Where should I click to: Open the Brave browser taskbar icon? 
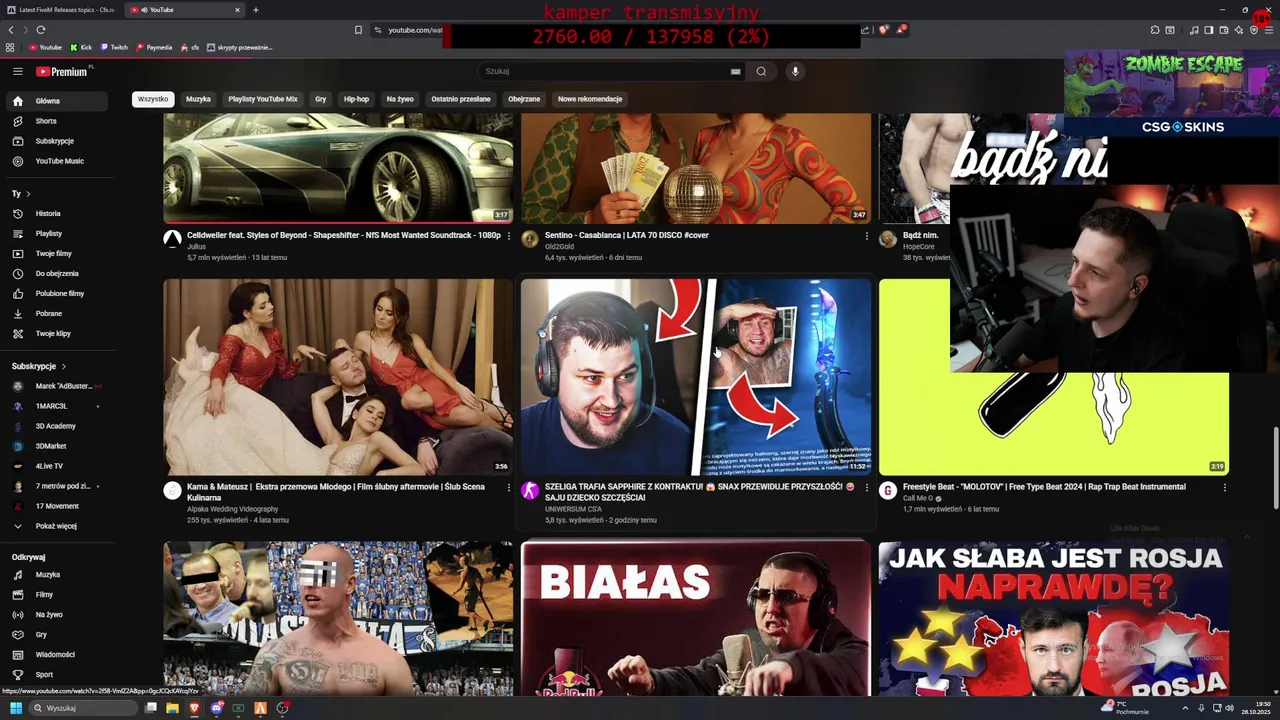(x=194, y=708)
